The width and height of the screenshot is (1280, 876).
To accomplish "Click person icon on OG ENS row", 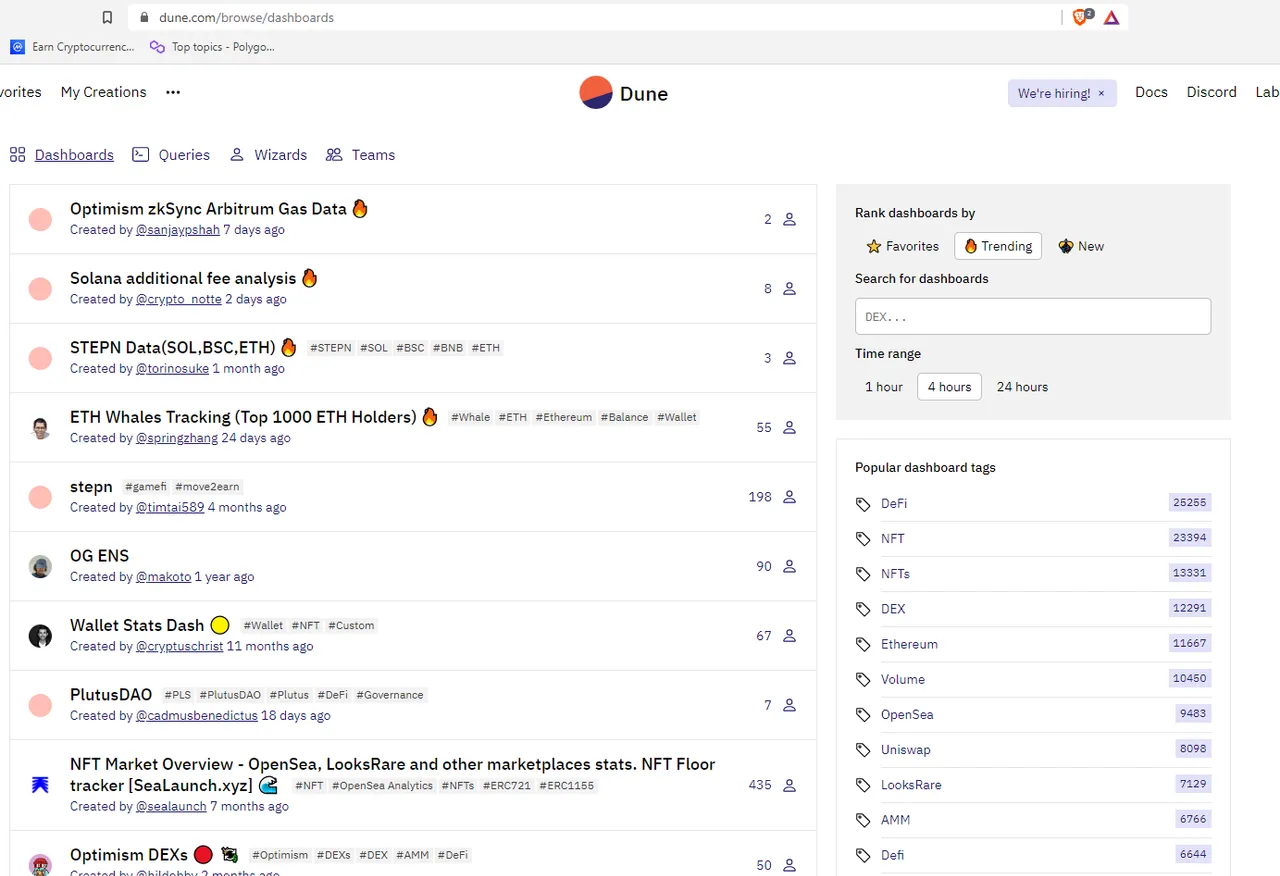I will click(x=789, y=566).
